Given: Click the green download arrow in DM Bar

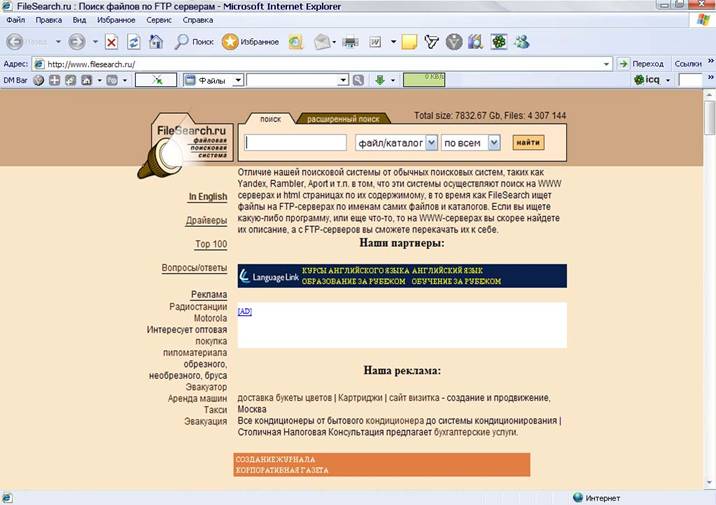Looking at the screenshot, I should (x=380, y=80).
